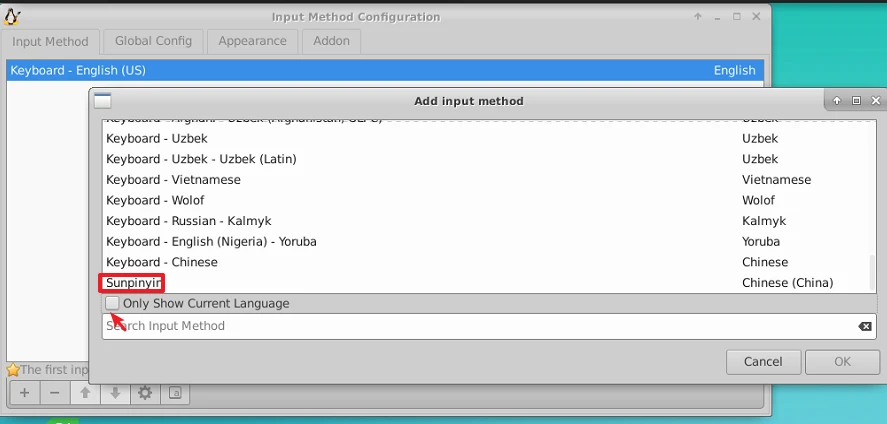This screenshot has width=887, height=424.
Task: Select Keyboard - Vietnamese from the list
Action: [x=173, y=180]
